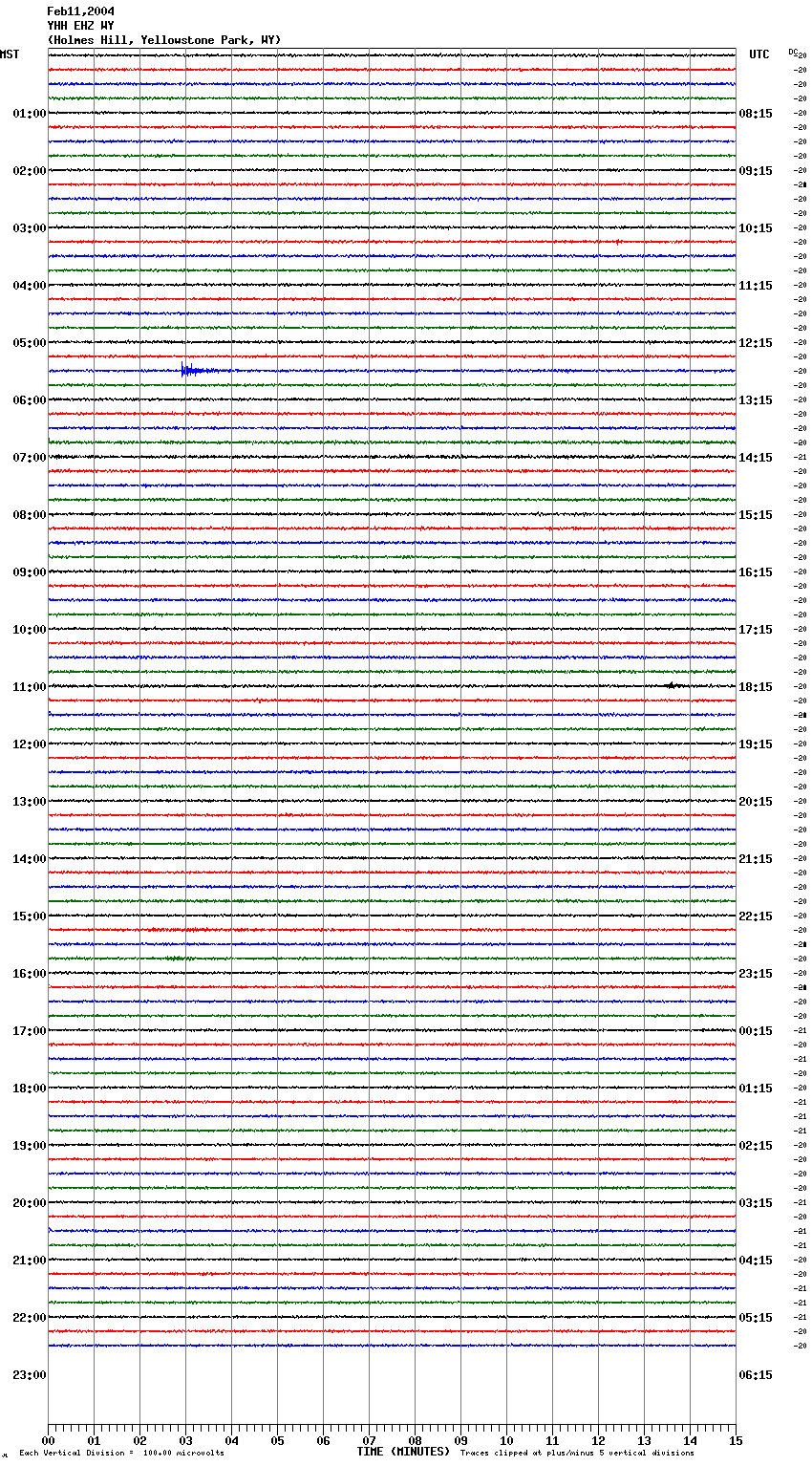Select the '03:00' MST time label
The width and height of the screenshot is (812, 1466).
30,228
